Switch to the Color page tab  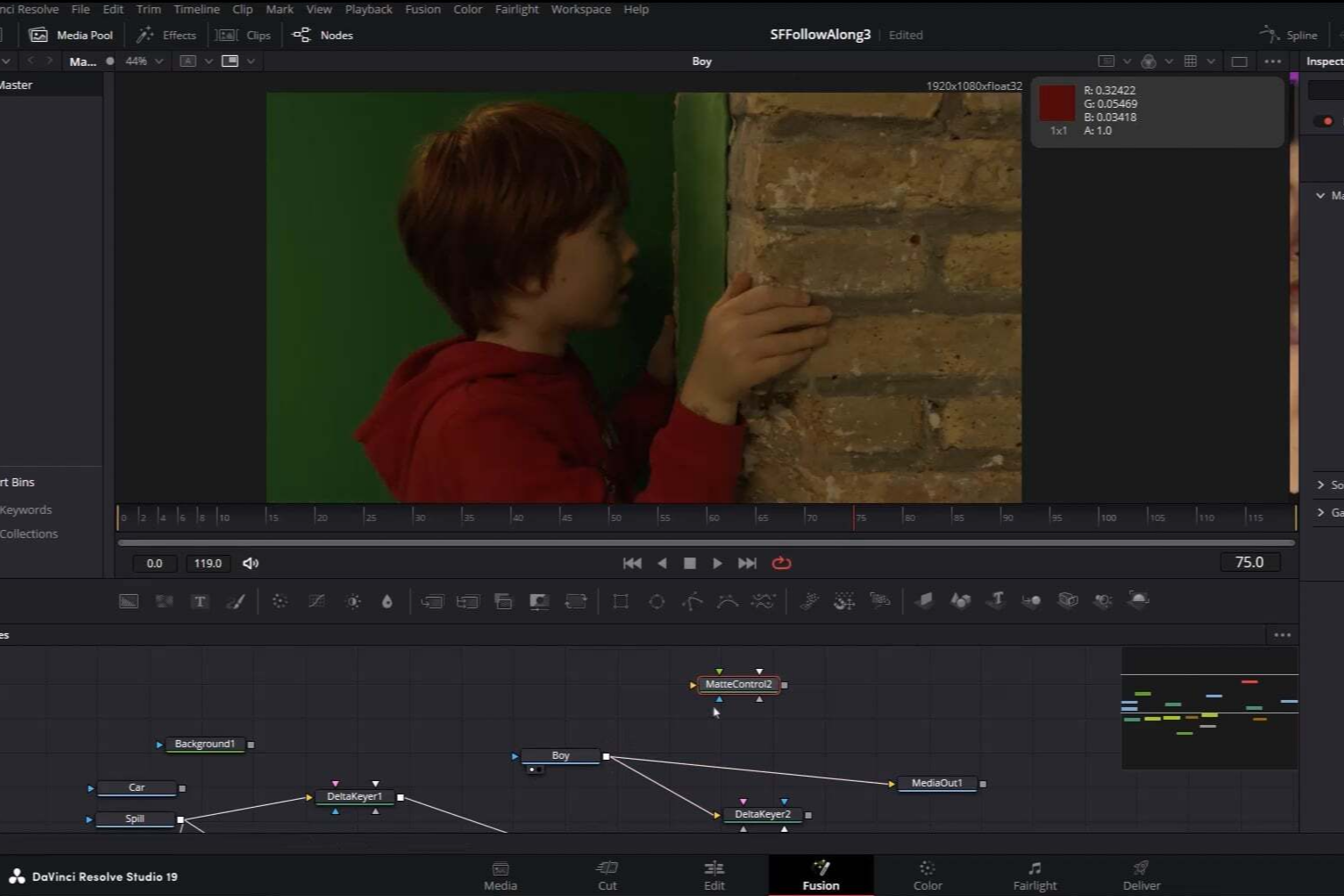(927, 876)
